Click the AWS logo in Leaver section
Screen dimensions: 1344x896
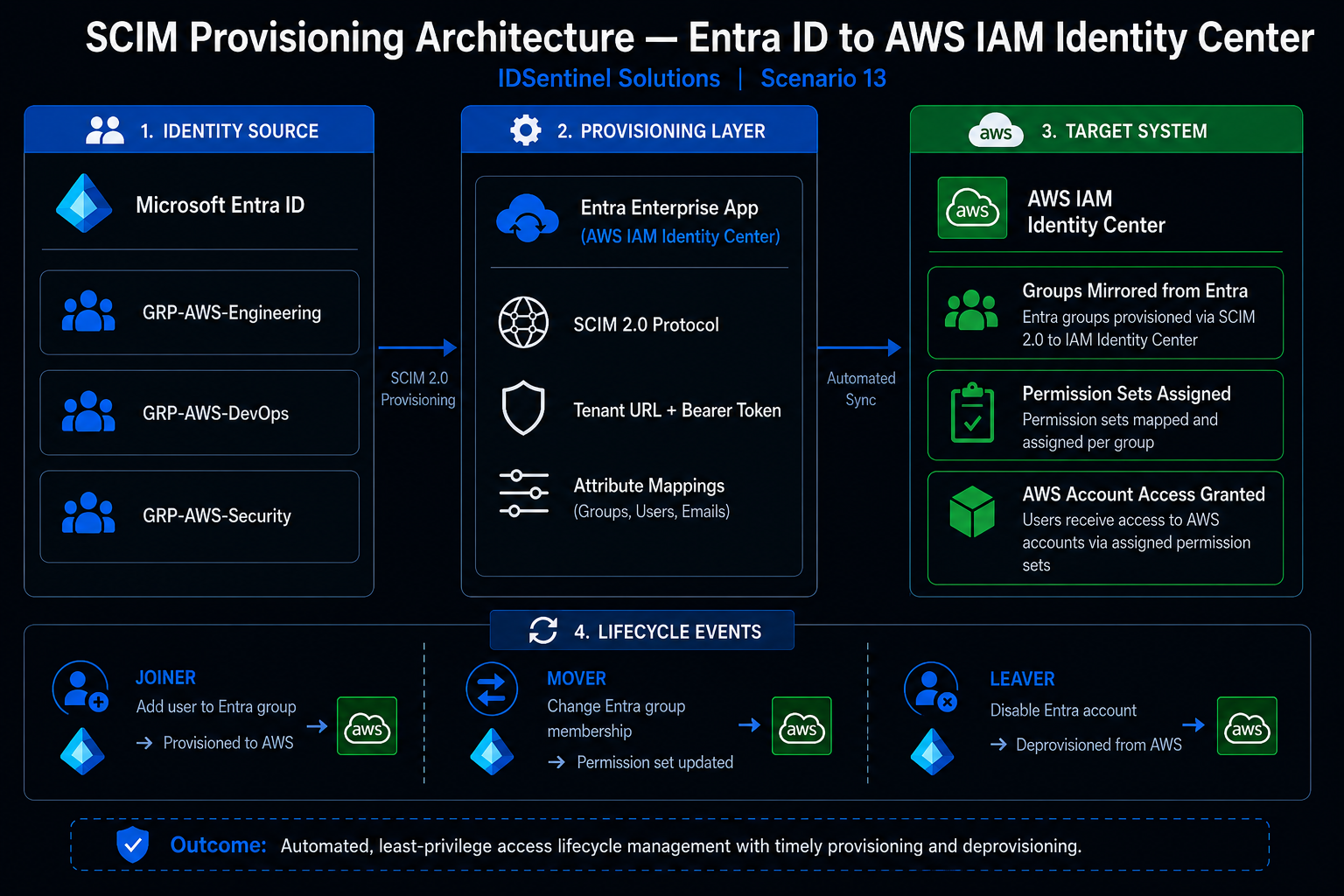[x=1247, y=726]
